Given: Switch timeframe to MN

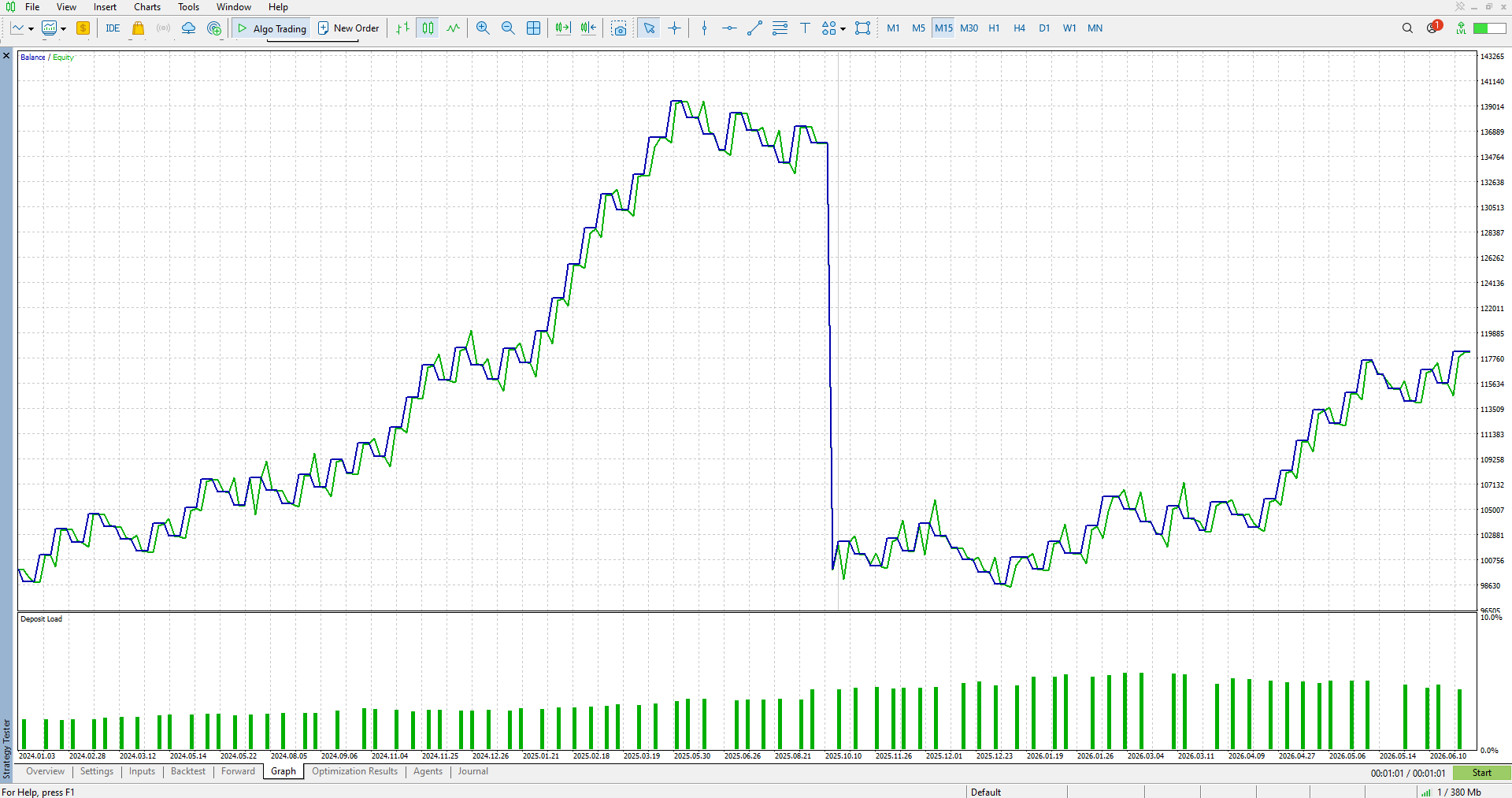Looking at the screenshot, I should (1095, 28).
